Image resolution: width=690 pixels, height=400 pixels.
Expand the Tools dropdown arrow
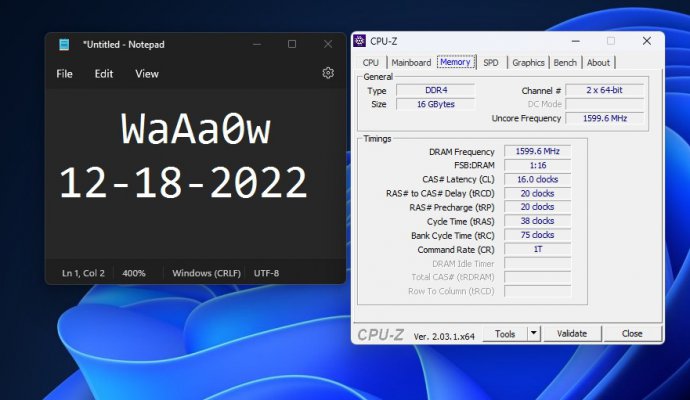coord(533,334)
